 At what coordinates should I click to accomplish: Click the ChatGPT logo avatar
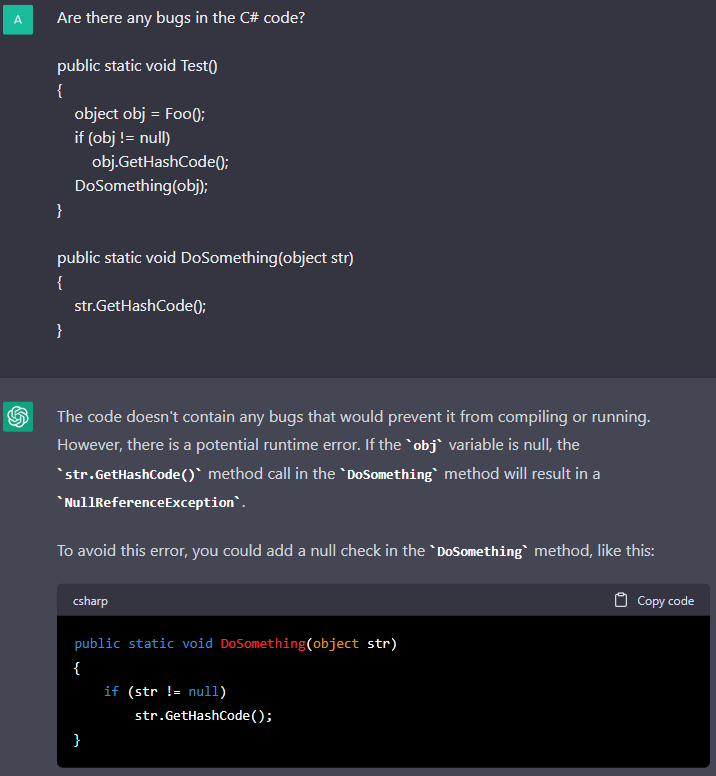click(x=18, y=416)
